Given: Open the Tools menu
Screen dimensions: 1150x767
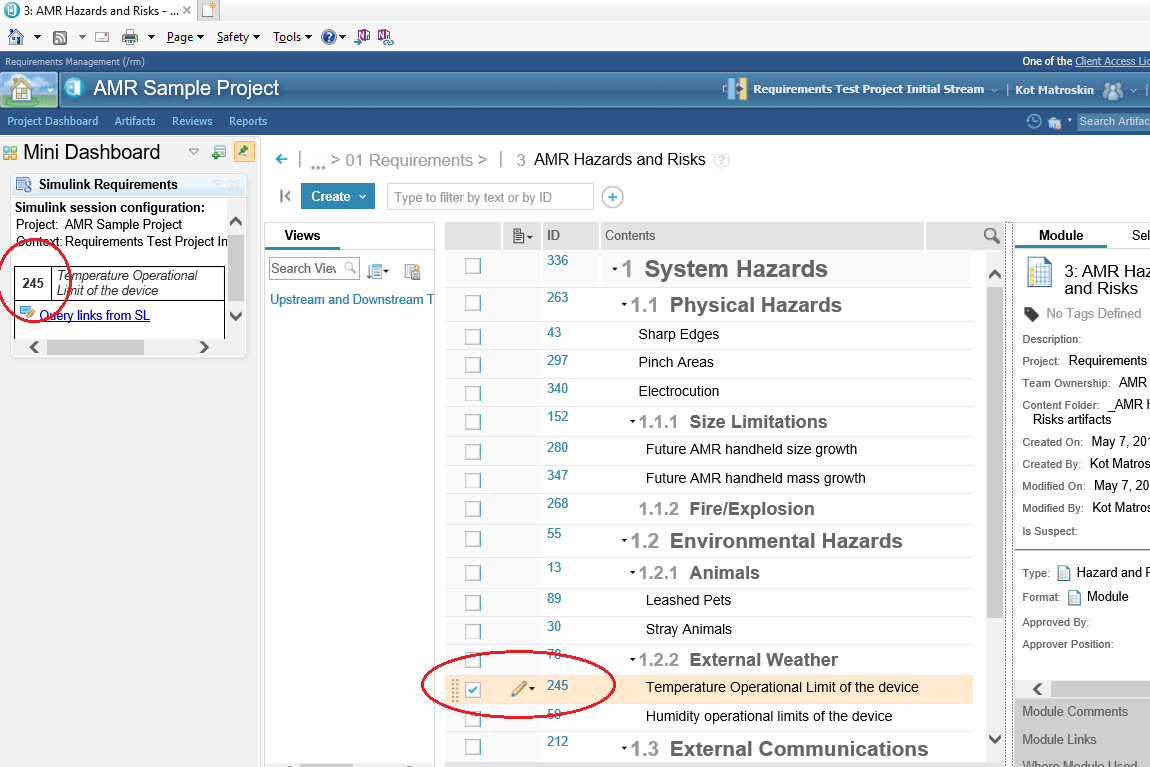Looking at the screenshot, I should pyautogui.click(x=293, y=37).
